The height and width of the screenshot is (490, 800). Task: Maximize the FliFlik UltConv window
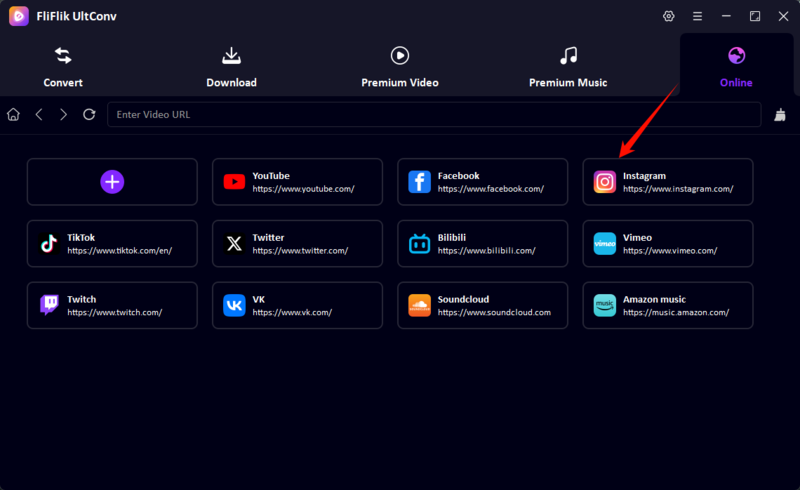tap(755, 16)
